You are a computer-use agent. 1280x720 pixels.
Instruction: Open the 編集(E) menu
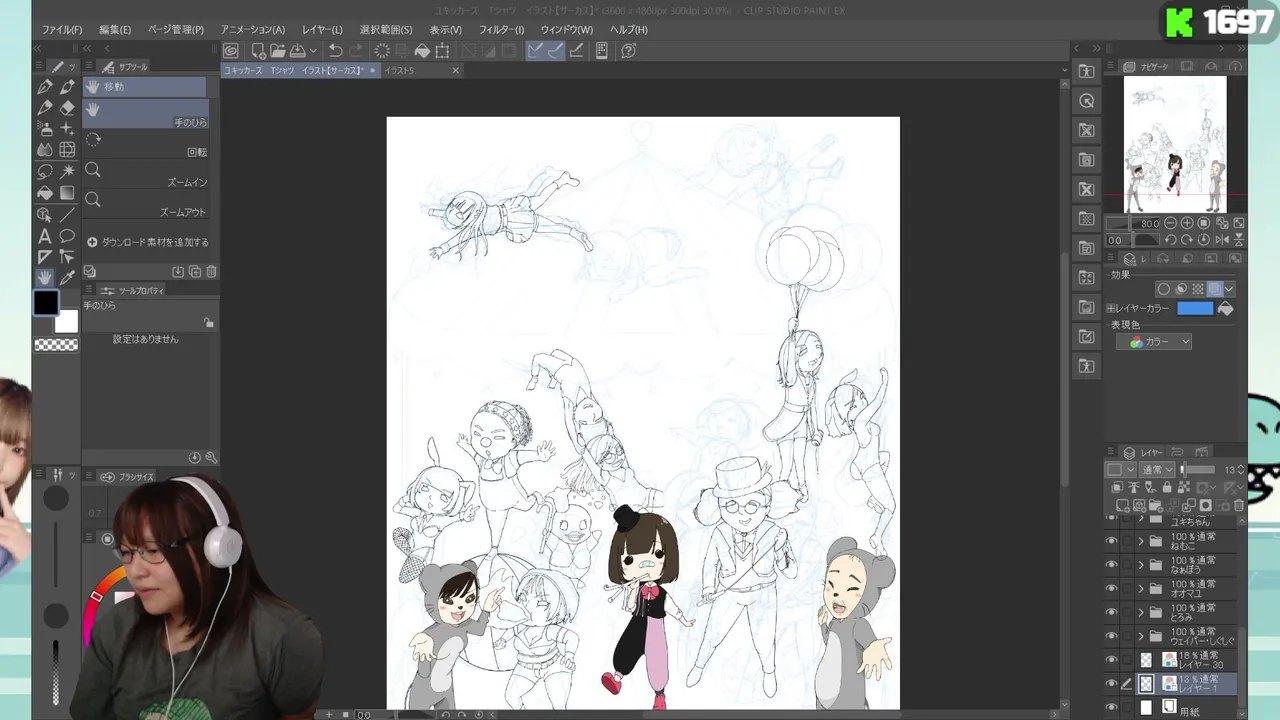[x=115, y=30]
